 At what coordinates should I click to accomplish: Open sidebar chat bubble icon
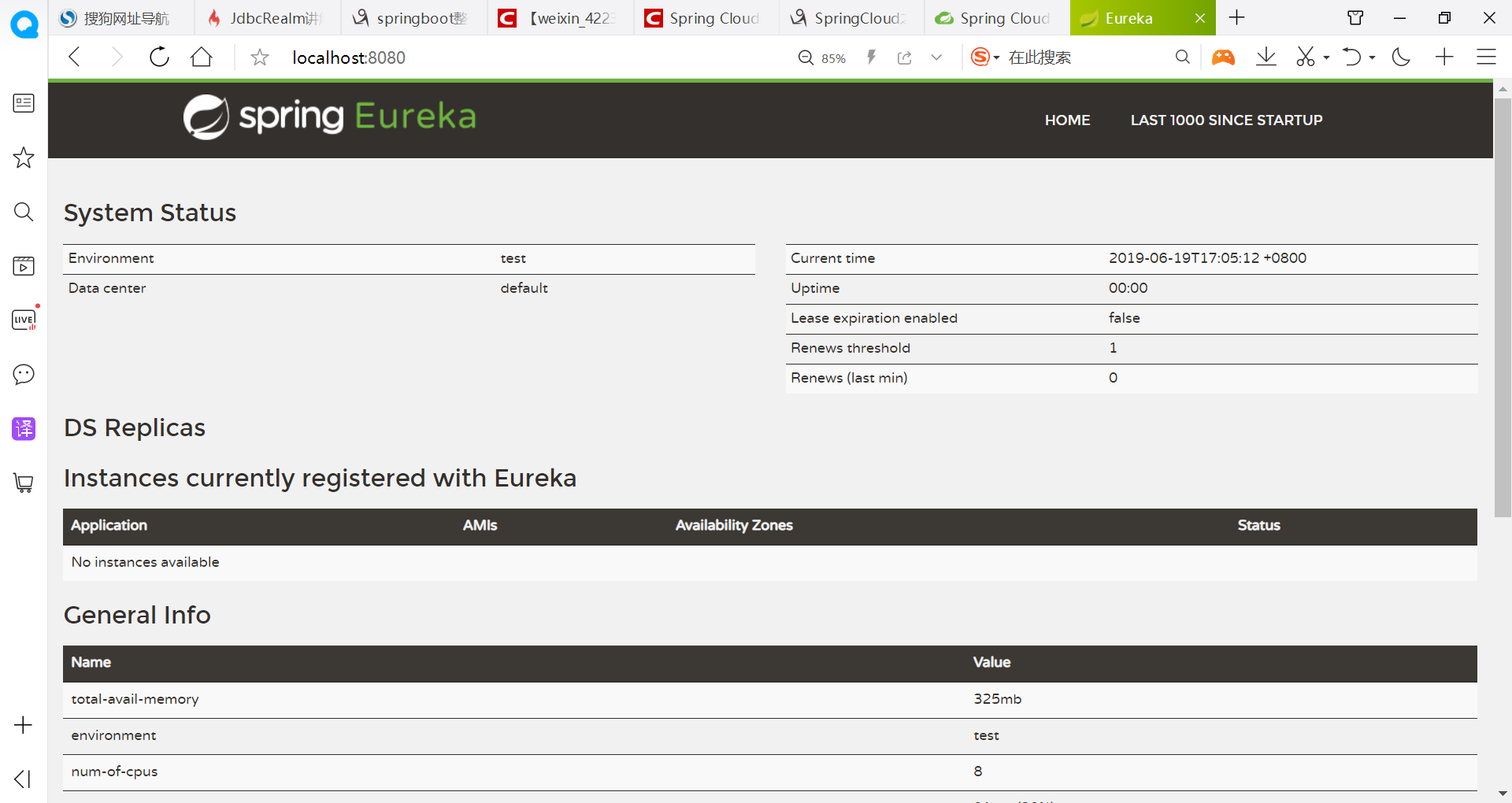click(x=24, y=374)
